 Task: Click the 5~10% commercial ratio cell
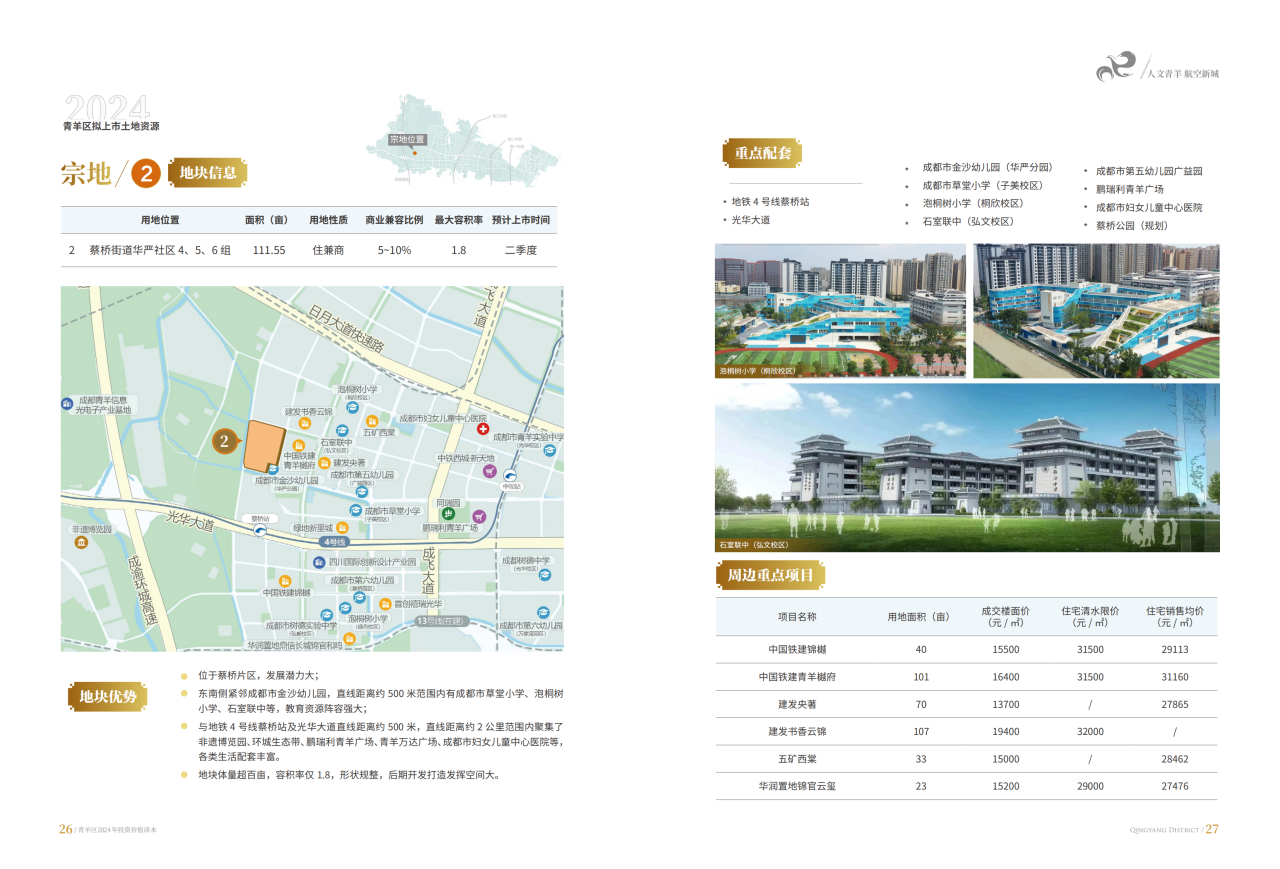tap(394, 250)
